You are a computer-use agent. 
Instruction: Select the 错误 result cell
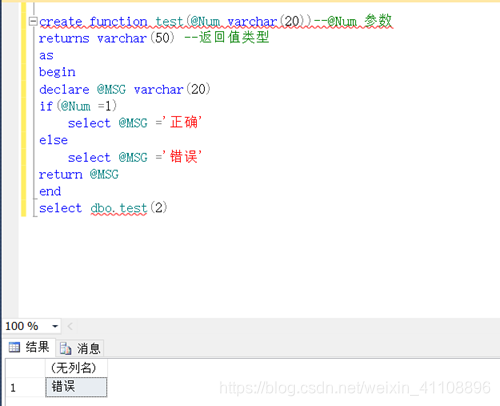click(x=76, y=387)
